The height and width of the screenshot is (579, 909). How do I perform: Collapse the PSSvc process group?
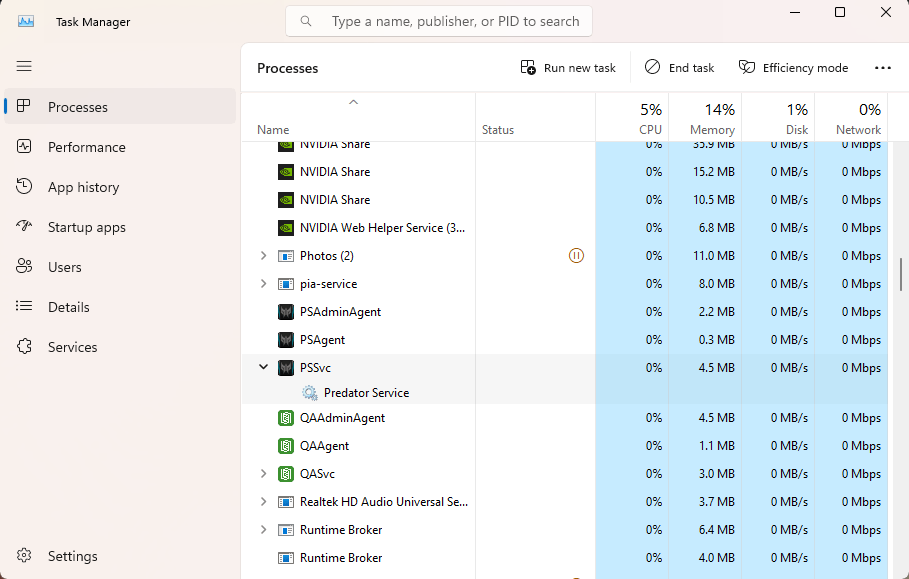point(263,367)
